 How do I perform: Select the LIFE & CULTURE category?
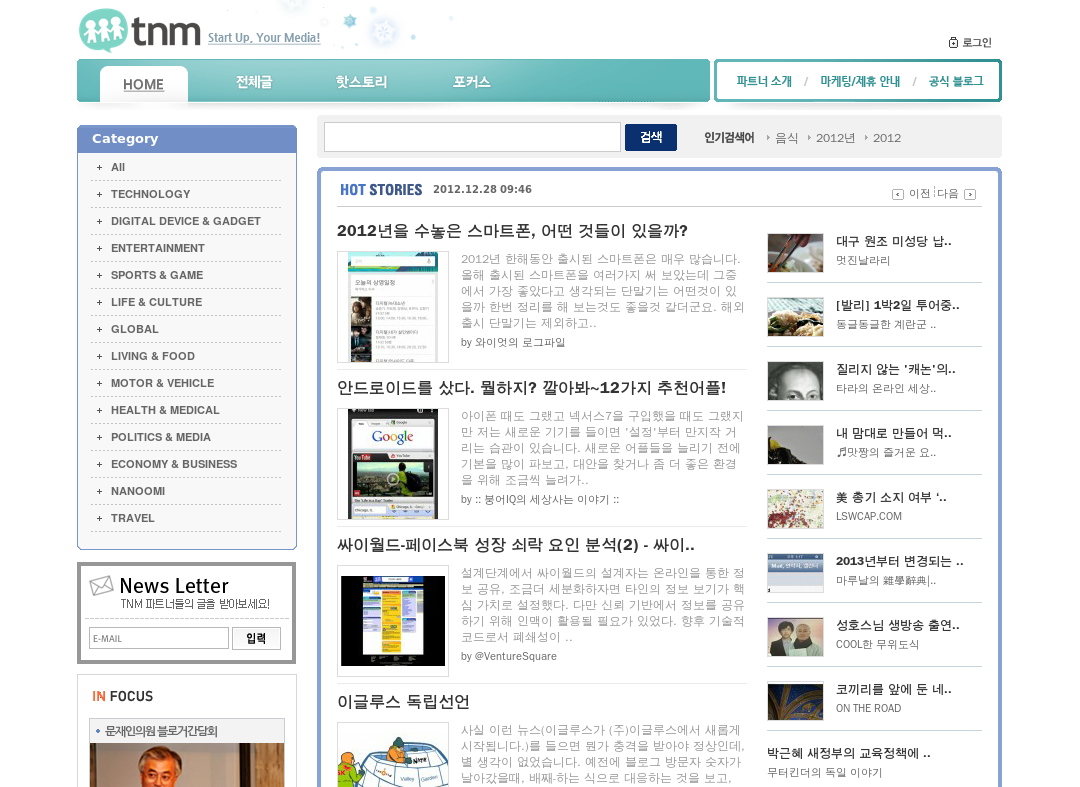pos(156,302)
